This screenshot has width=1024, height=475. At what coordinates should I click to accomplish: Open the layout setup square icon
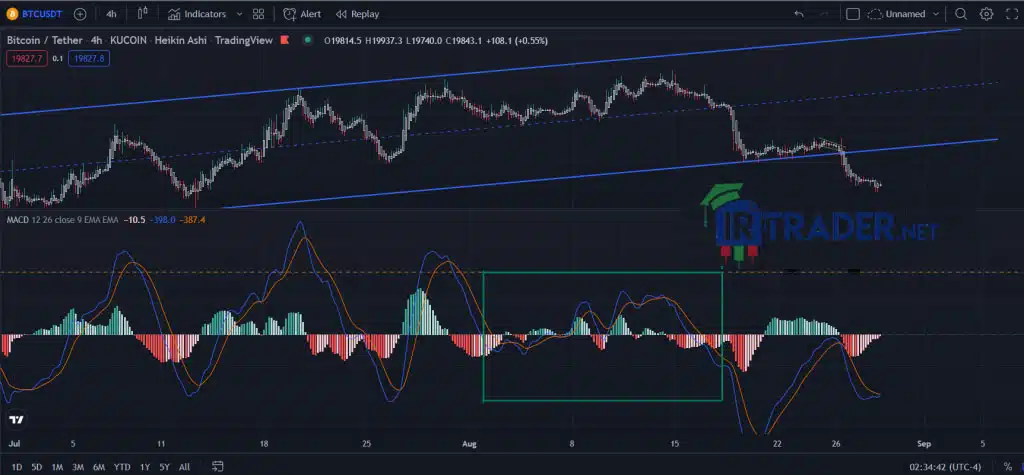pos(852,14)
